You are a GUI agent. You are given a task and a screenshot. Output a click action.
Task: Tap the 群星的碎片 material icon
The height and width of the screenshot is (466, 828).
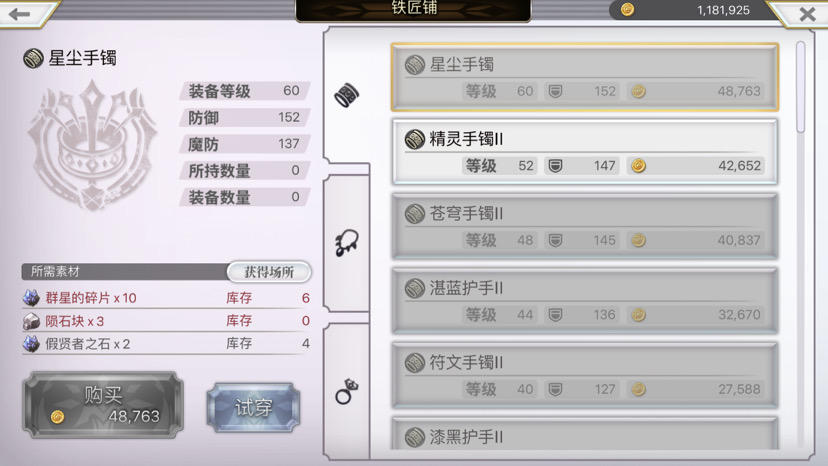[x=31, y=298]
